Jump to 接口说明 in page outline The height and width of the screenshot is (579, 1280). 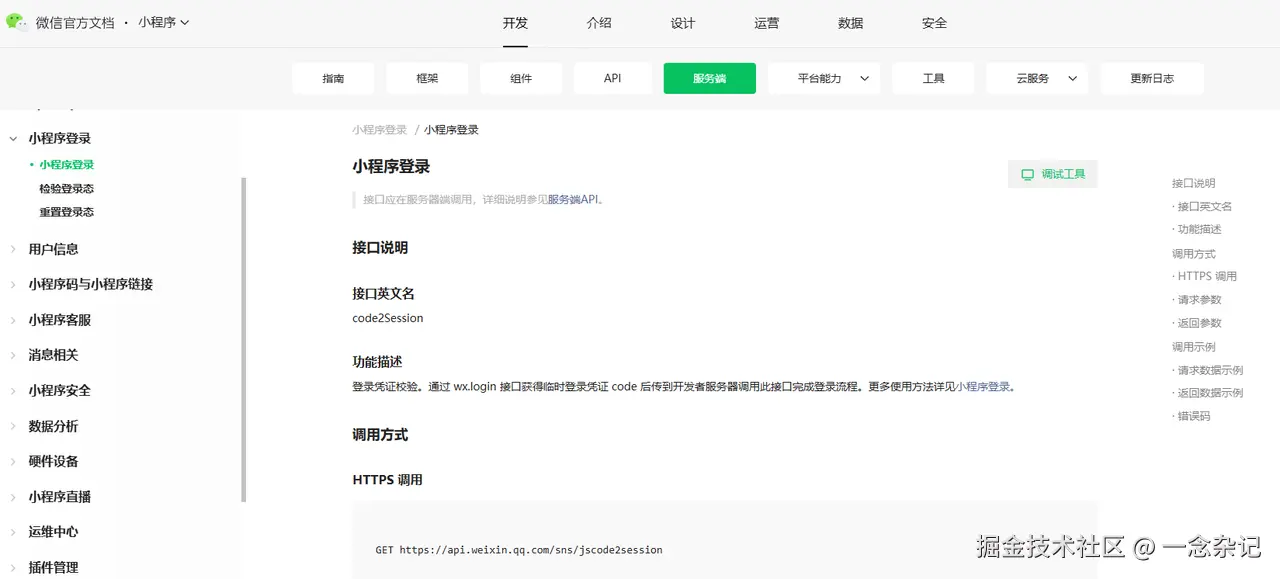click(x=1194, y=184)
